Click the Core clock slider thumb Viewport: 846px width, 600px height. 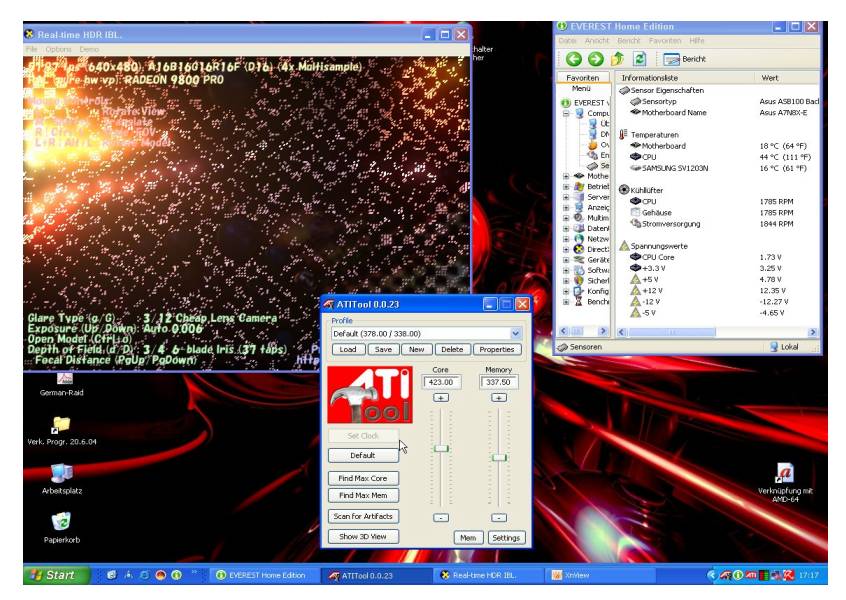pos(441,448)
